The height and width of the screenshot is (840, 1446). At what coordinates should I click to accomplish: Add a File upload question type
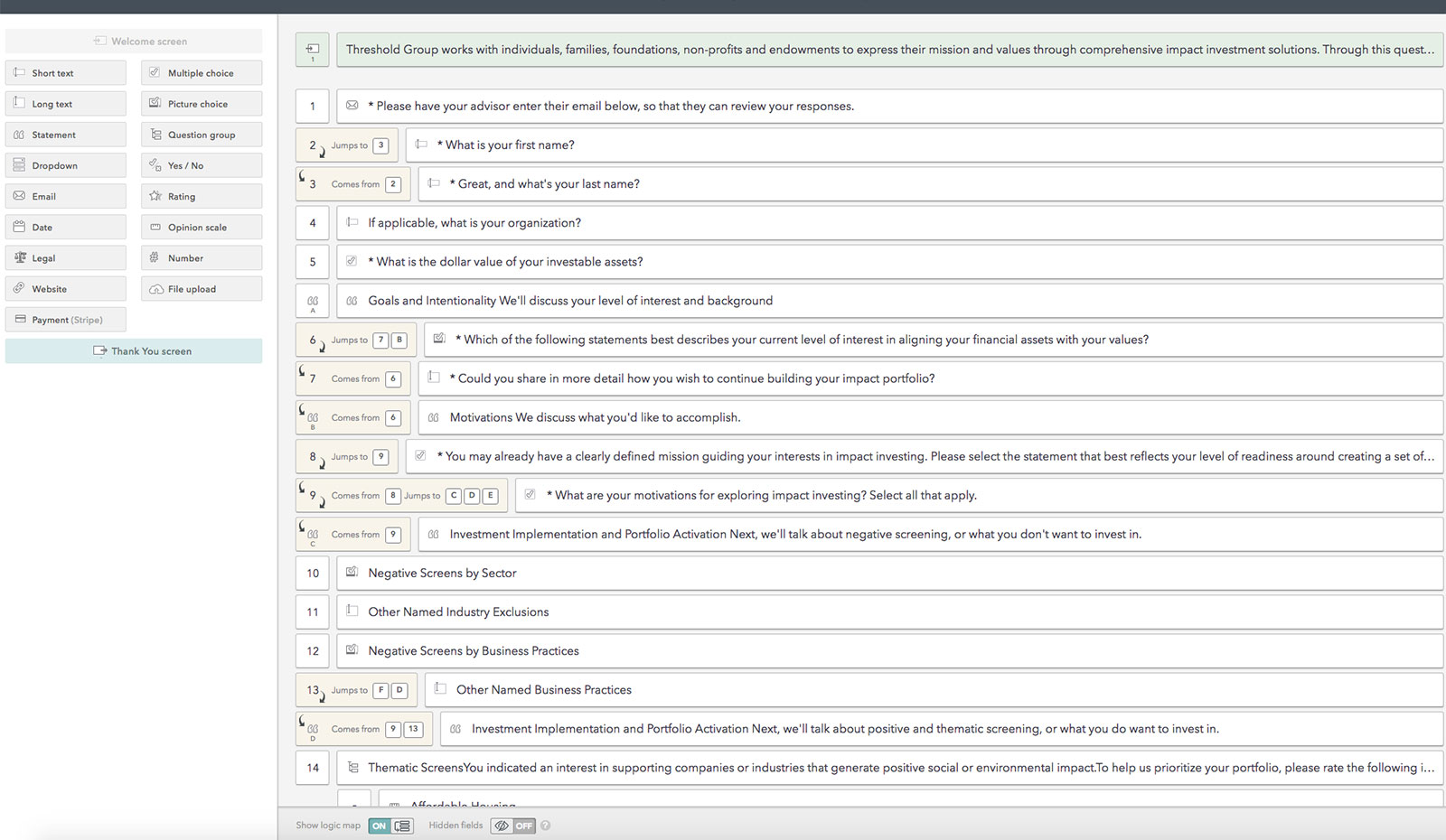(x=202, y=288)
